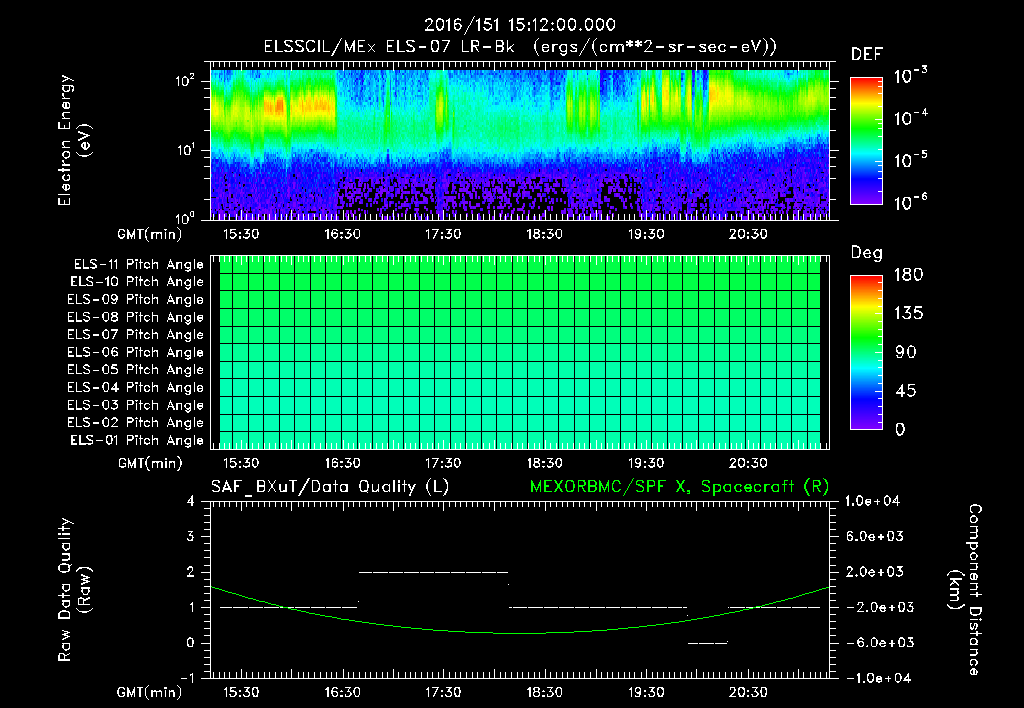Click the 1.0e+04 distance axis value
Screen dimensions: 1024x708
point(872,501)
